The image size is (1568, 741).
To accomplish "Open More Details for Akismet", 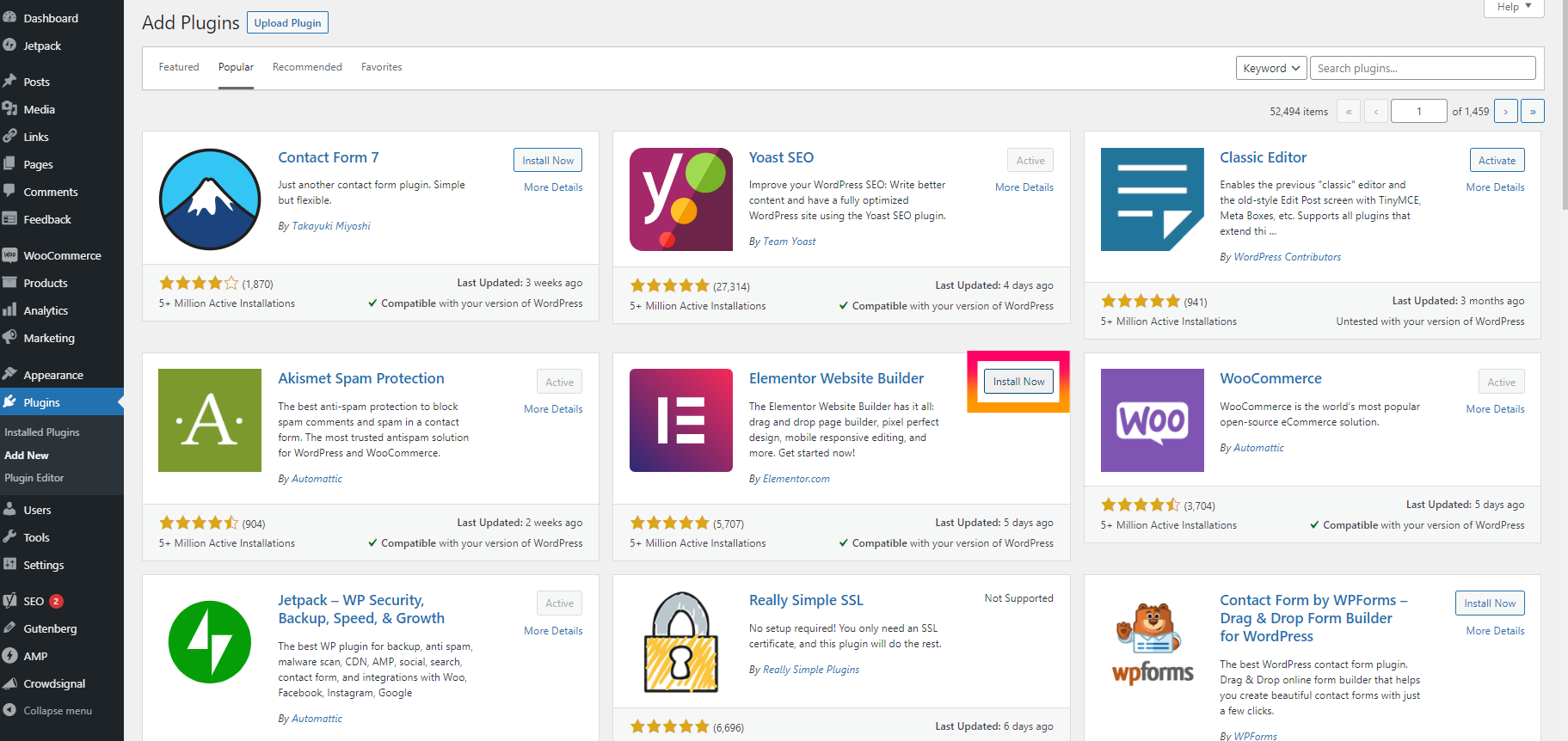I will tap(553, 409).
